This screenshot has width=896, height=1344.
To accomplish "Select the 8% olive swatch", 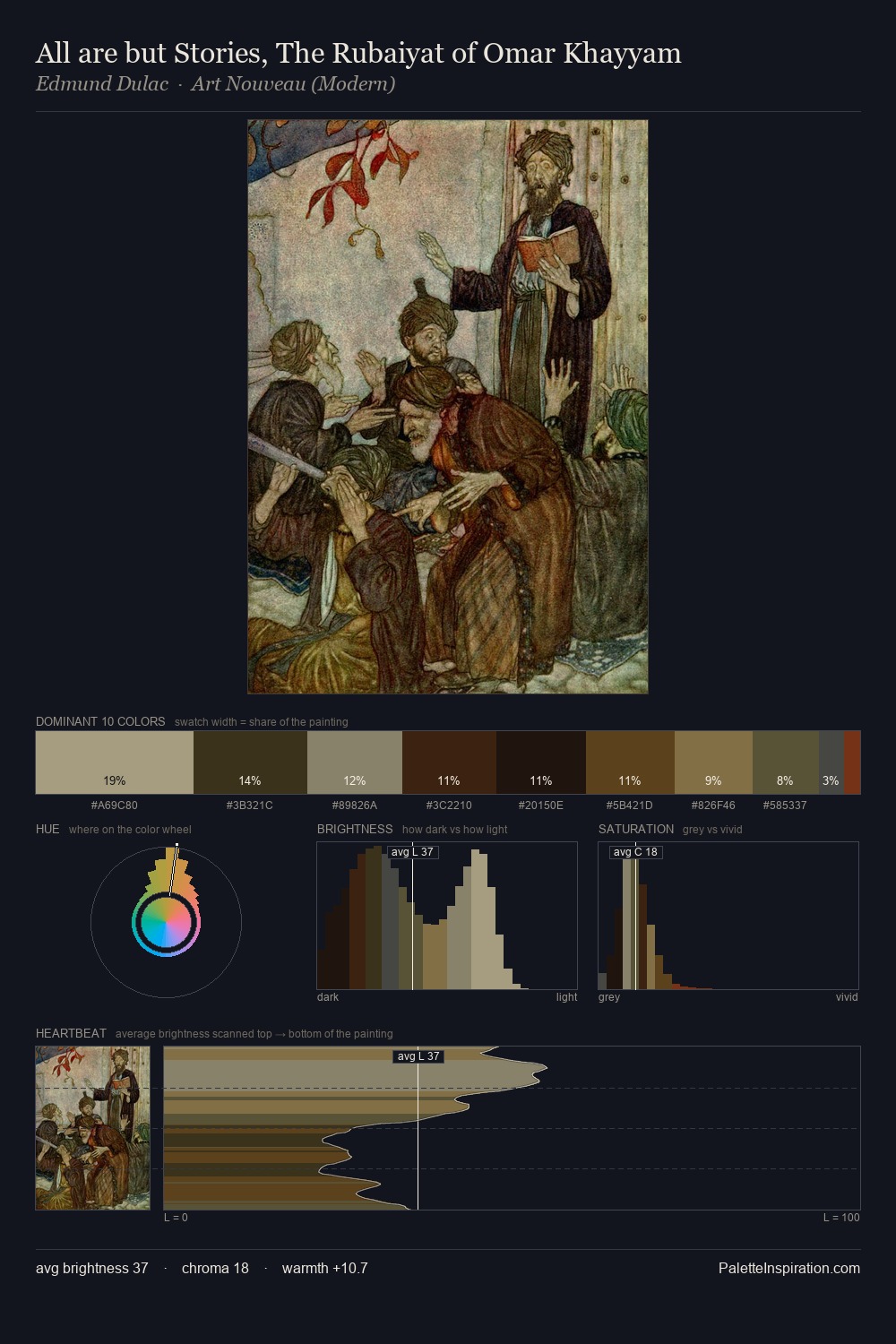I will click(x=785, y=762).
